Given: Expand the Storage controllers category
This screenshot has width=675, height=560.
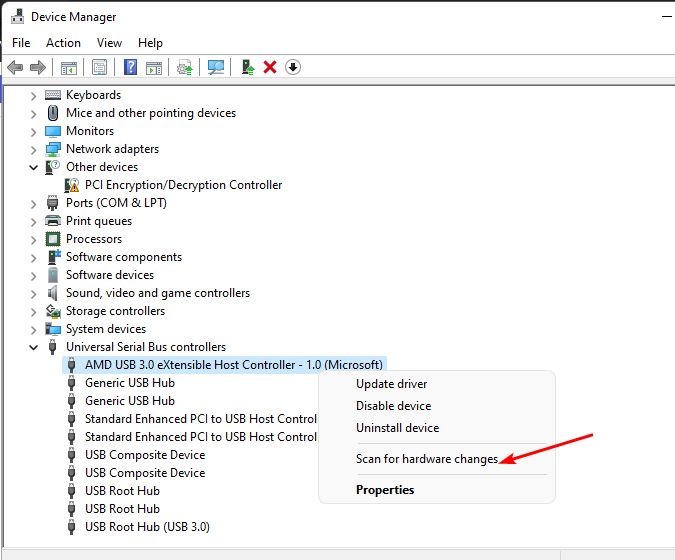Looking at the screenshot, I should [34, 312].
